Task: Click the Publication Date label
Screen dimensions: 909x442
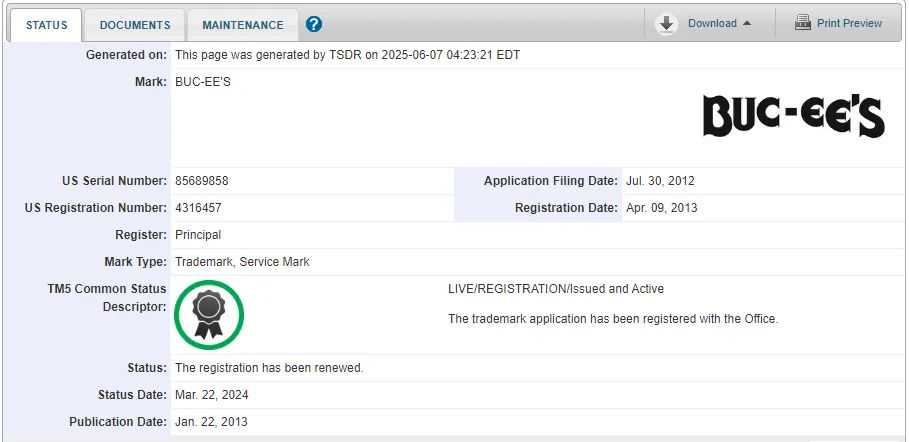Action: point(118,422)
